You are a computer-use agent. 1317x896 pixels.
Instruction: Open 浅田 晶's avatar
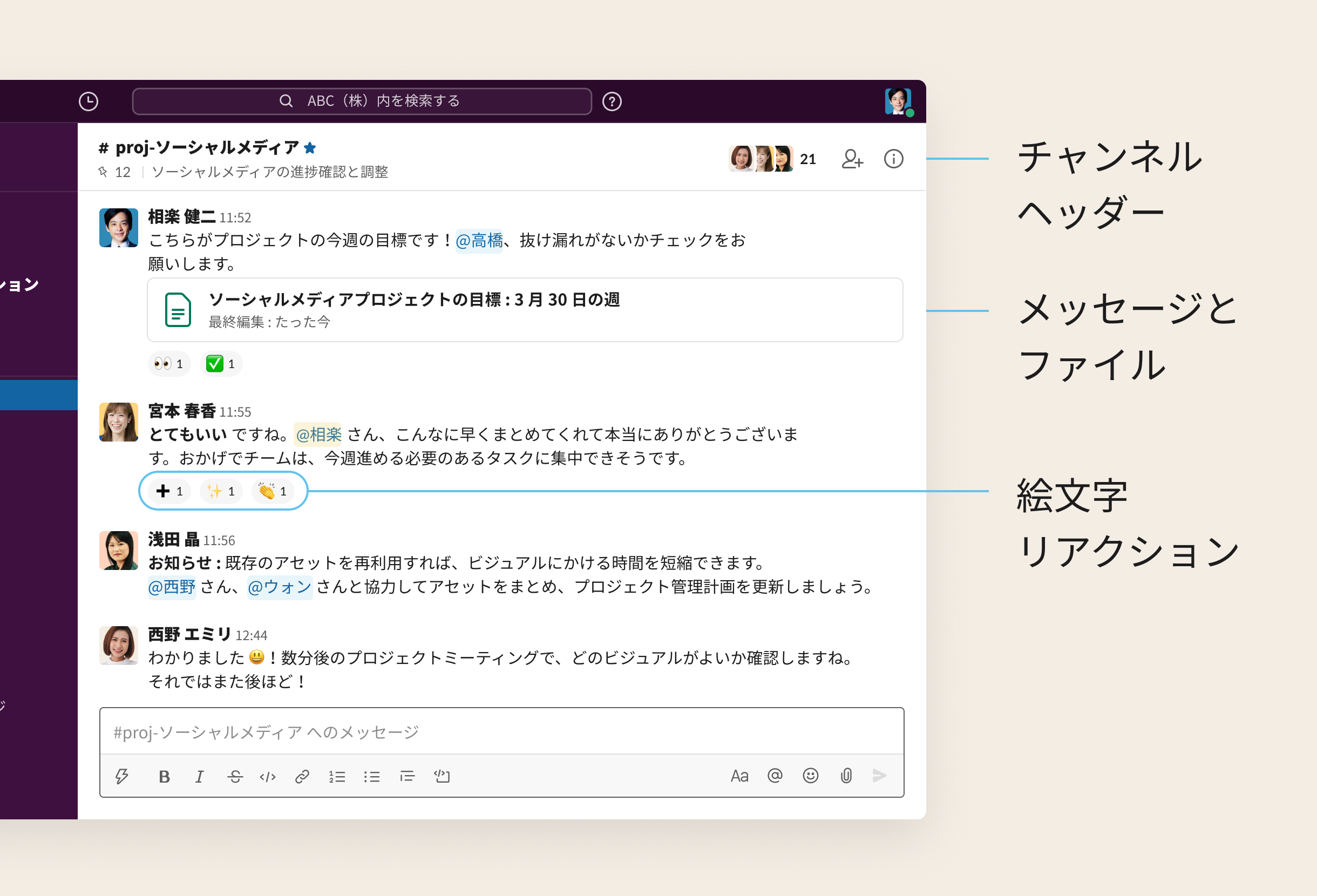point(118,551)
